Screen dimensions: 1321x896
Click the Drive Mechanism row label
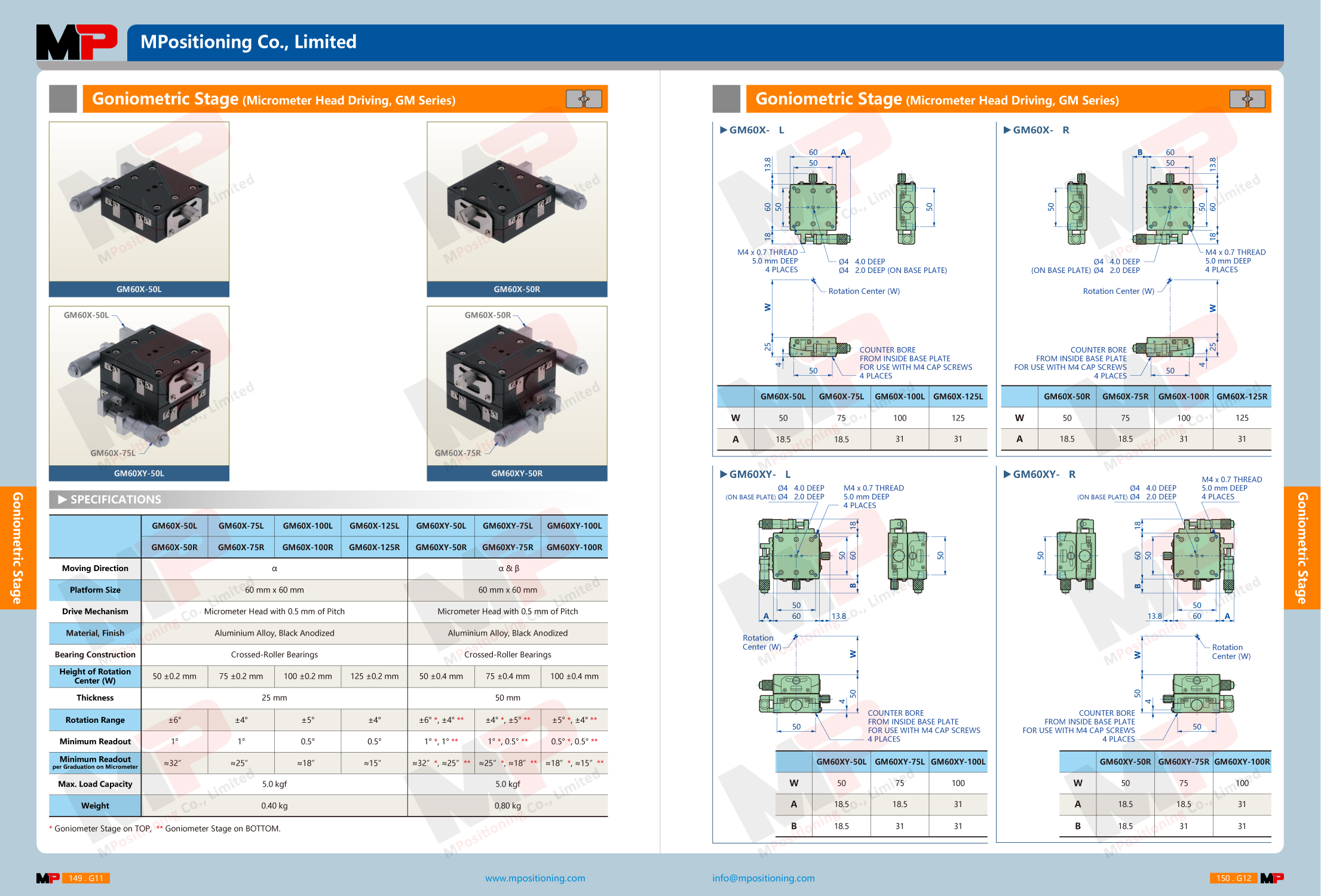coord(95,611)
